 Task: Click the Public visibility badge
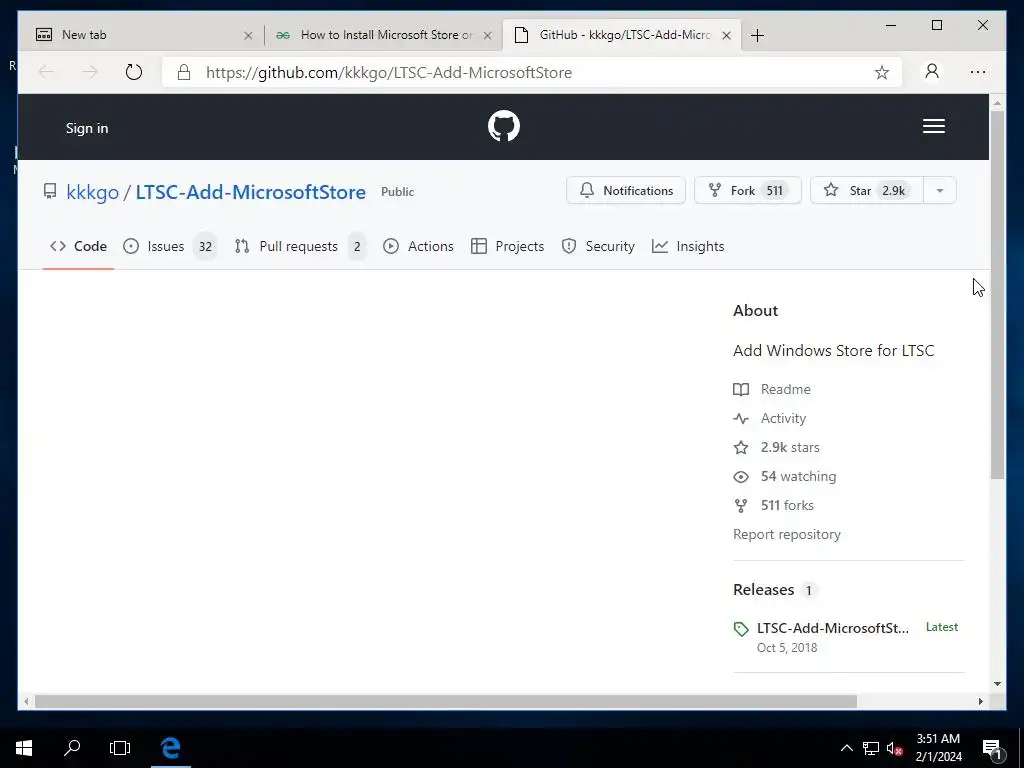397,192
